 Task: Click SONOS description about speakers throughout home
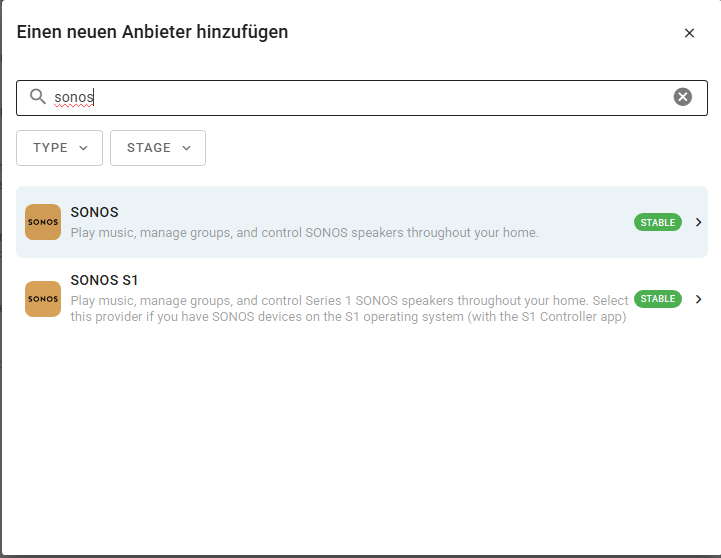pos(304,233)
